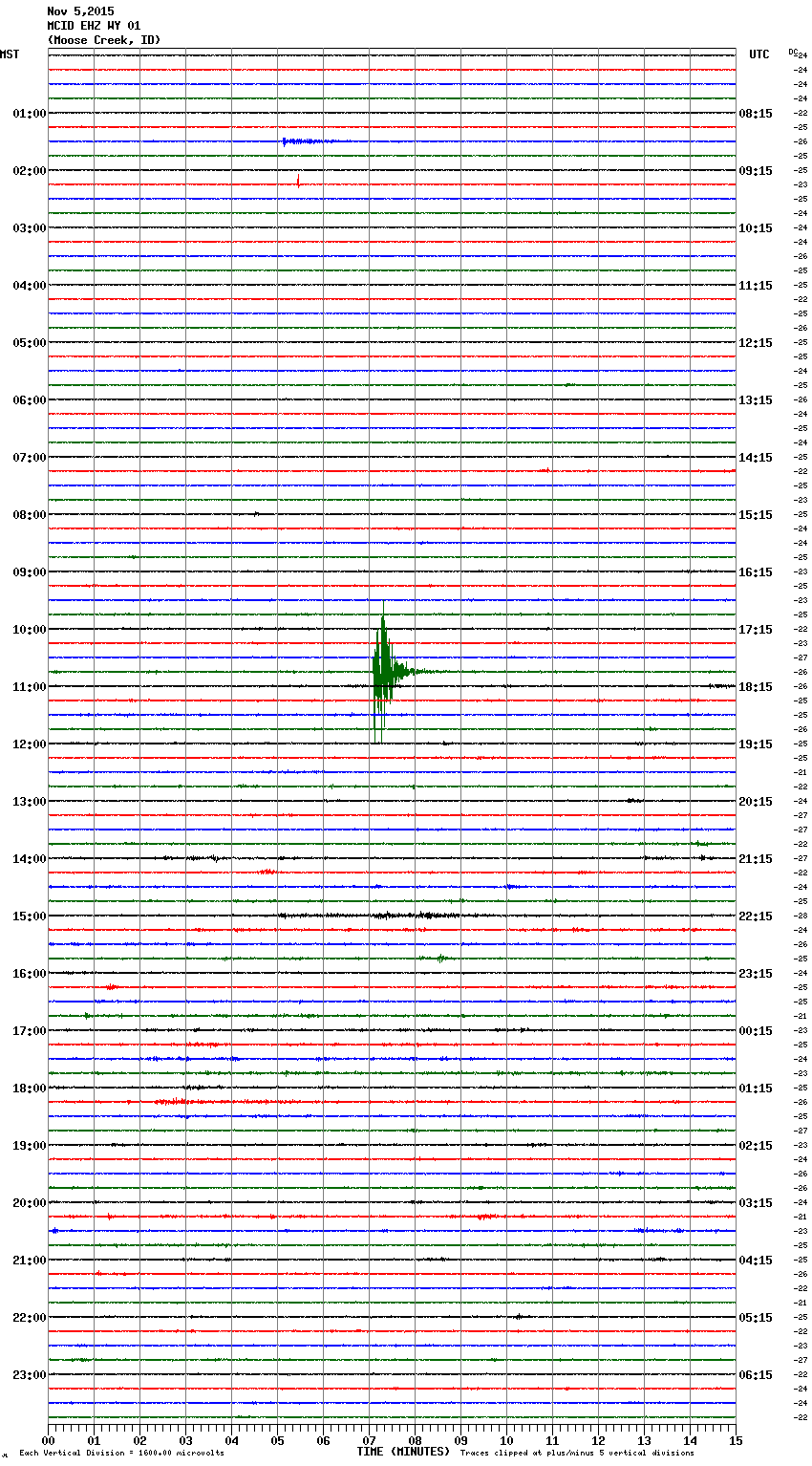Click the "10" minute tick on the bottom axis
Image resolution: width=812 pixels, height=1466 pixels.
506,1440
